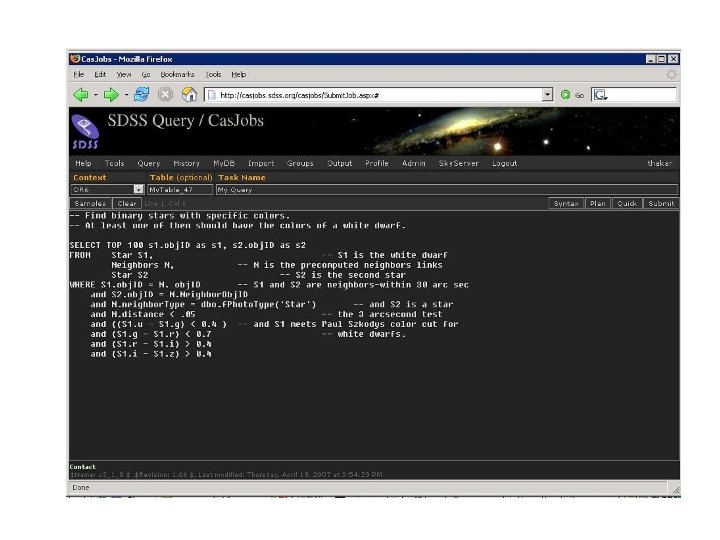
Task: Open the History page link
Action: coord(186,163)
